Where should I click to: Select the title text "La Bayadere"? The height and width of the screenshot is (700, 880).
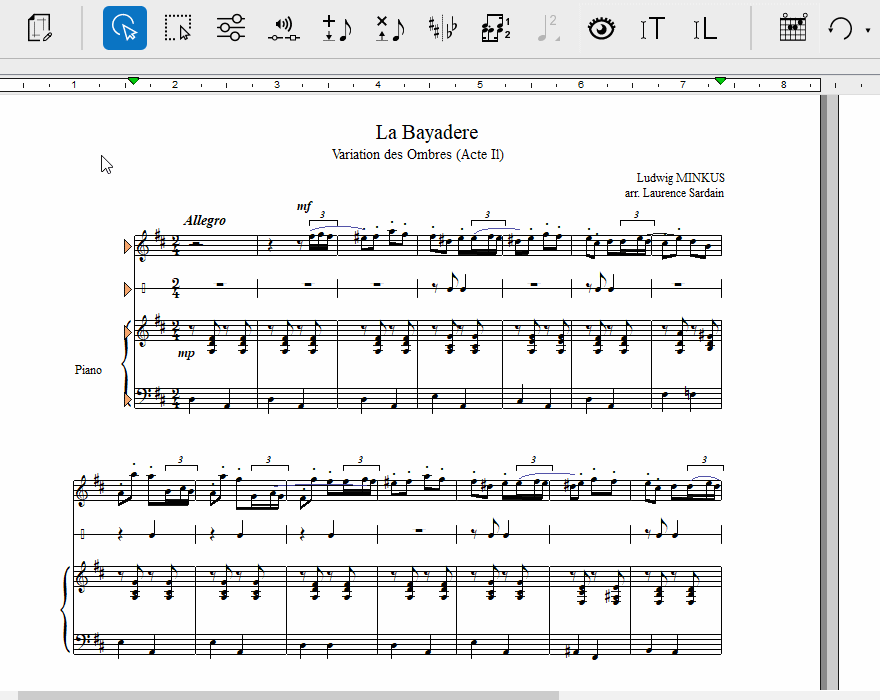point(427,132)
